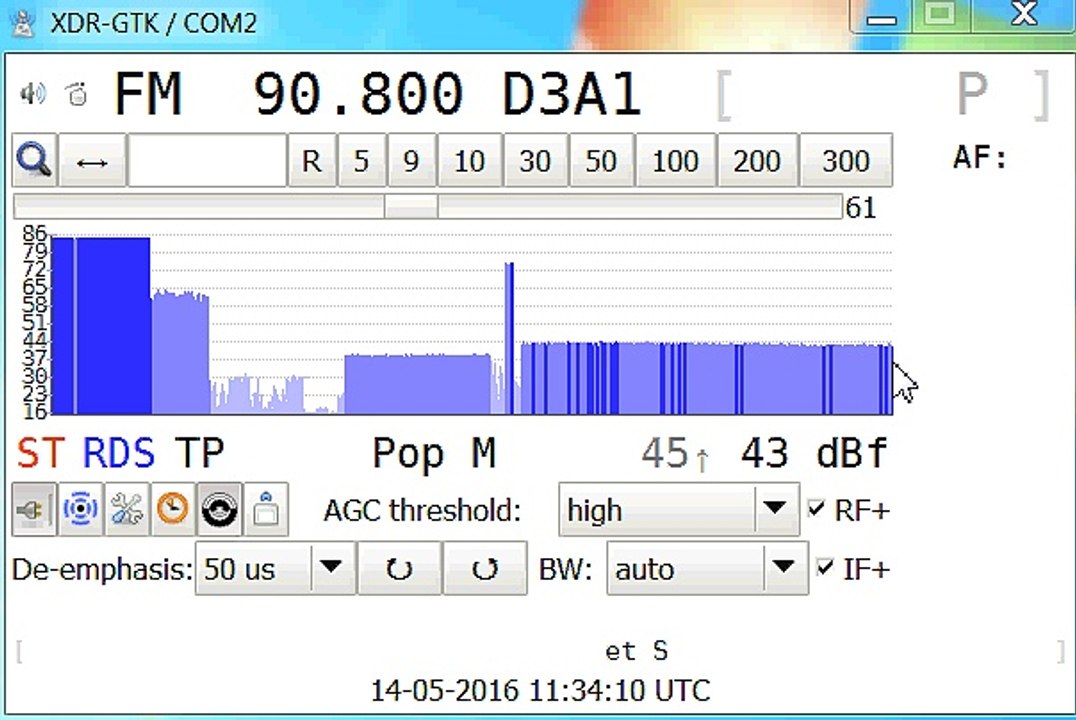The height and width of the screenshot is (720, 1076).
Task: Click the 200 kHz step button
Action: [x=757, y=161]
